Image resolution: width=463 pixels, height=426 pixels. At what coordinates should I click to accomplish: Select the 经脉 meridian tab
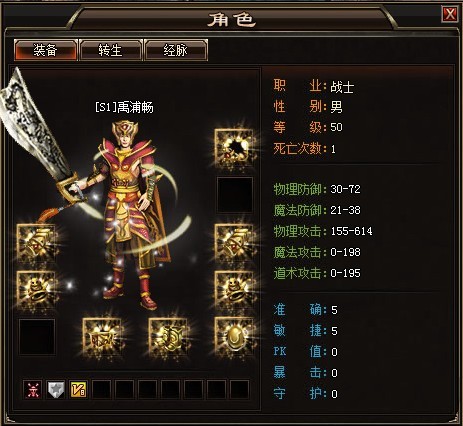[176, 50]
